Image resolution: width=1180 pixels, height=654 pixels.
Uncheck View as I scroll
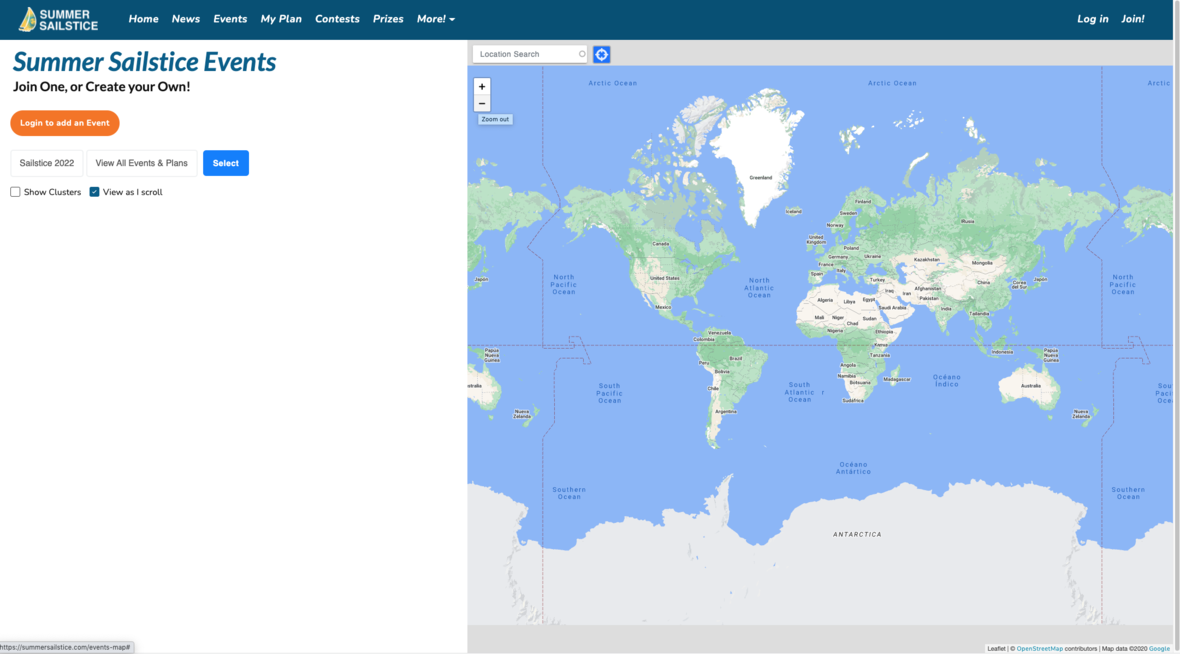[95, 192]
